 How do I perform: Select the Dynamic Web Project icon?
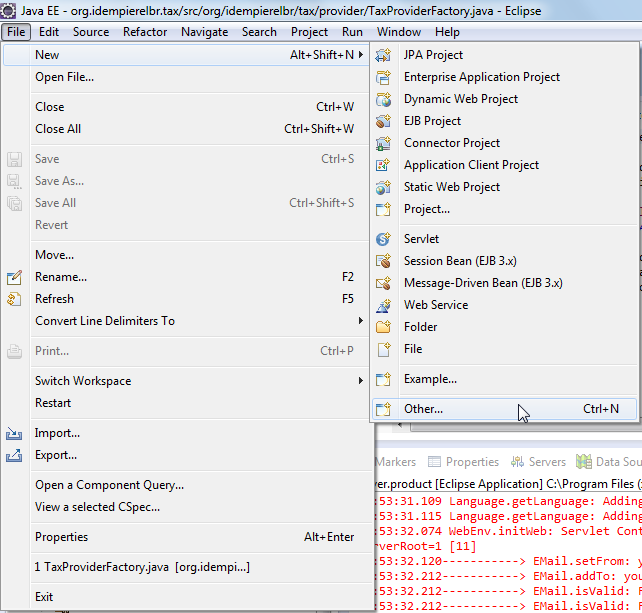point(383,99)
